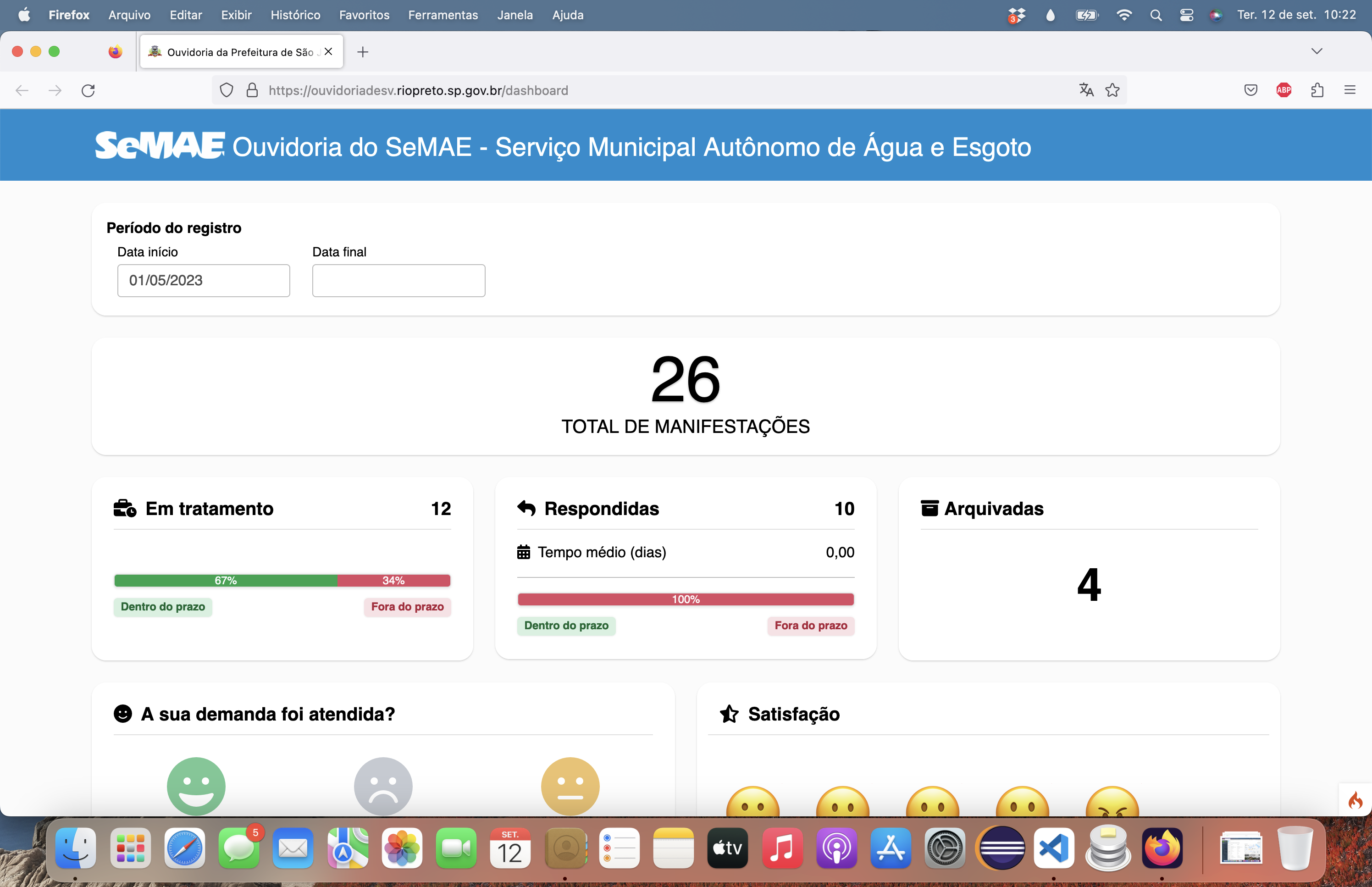
Task: Select the yellow neutral face icon
Action: [x=570, y=786]
